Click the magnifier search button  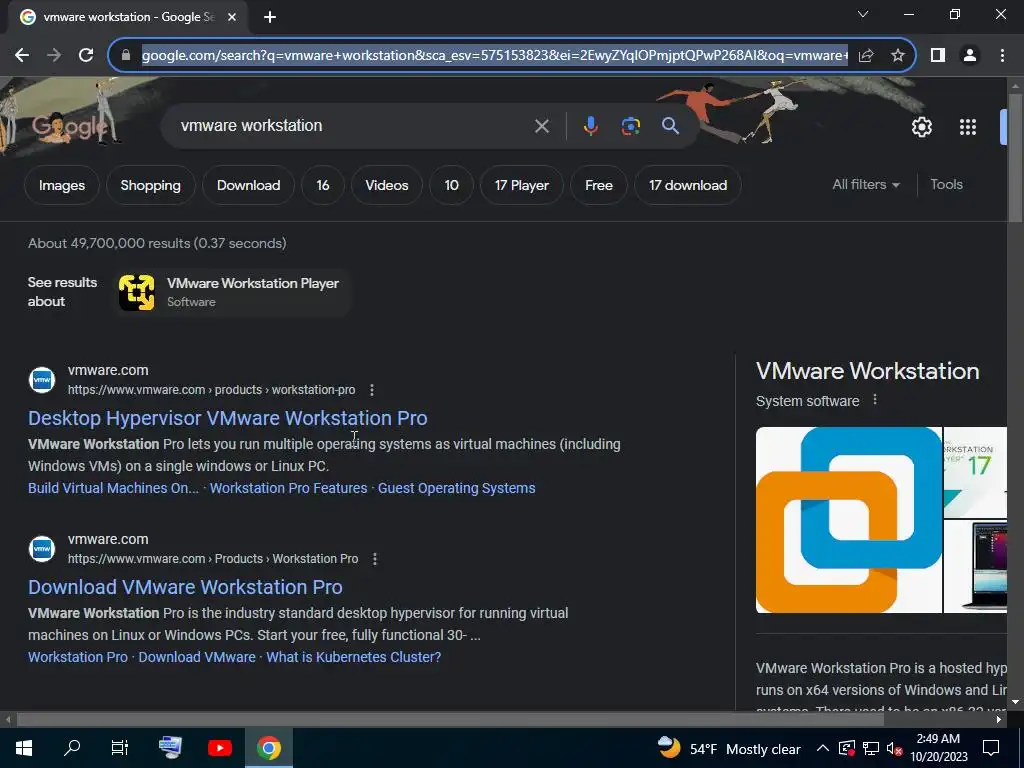coord(670,126)
